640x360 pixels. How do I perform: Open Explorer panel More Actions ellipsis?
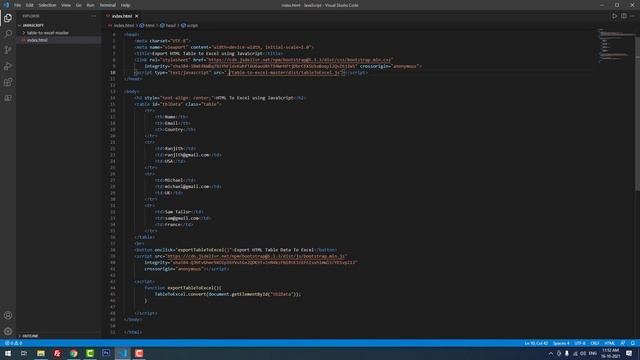pos(93,16)
